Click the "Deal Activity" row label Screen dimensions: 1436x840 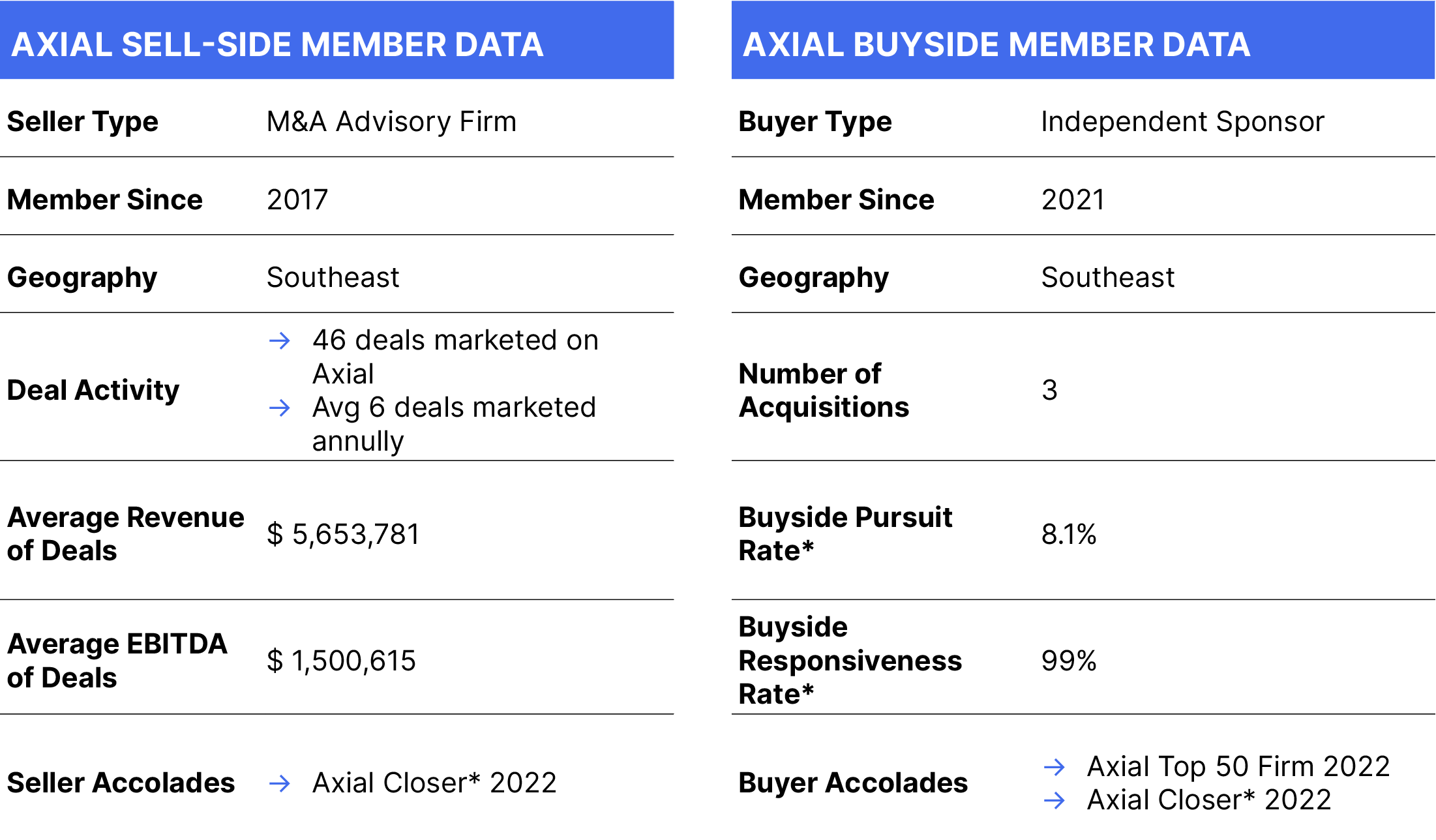coord(93,390)
